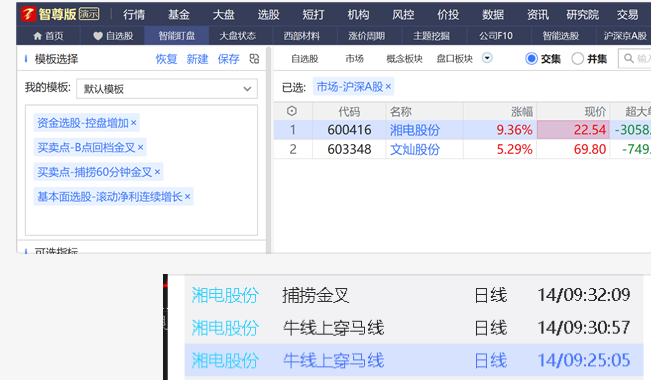Open 行情 menu
Screen dimensions: 651x380
click(134, 15)
